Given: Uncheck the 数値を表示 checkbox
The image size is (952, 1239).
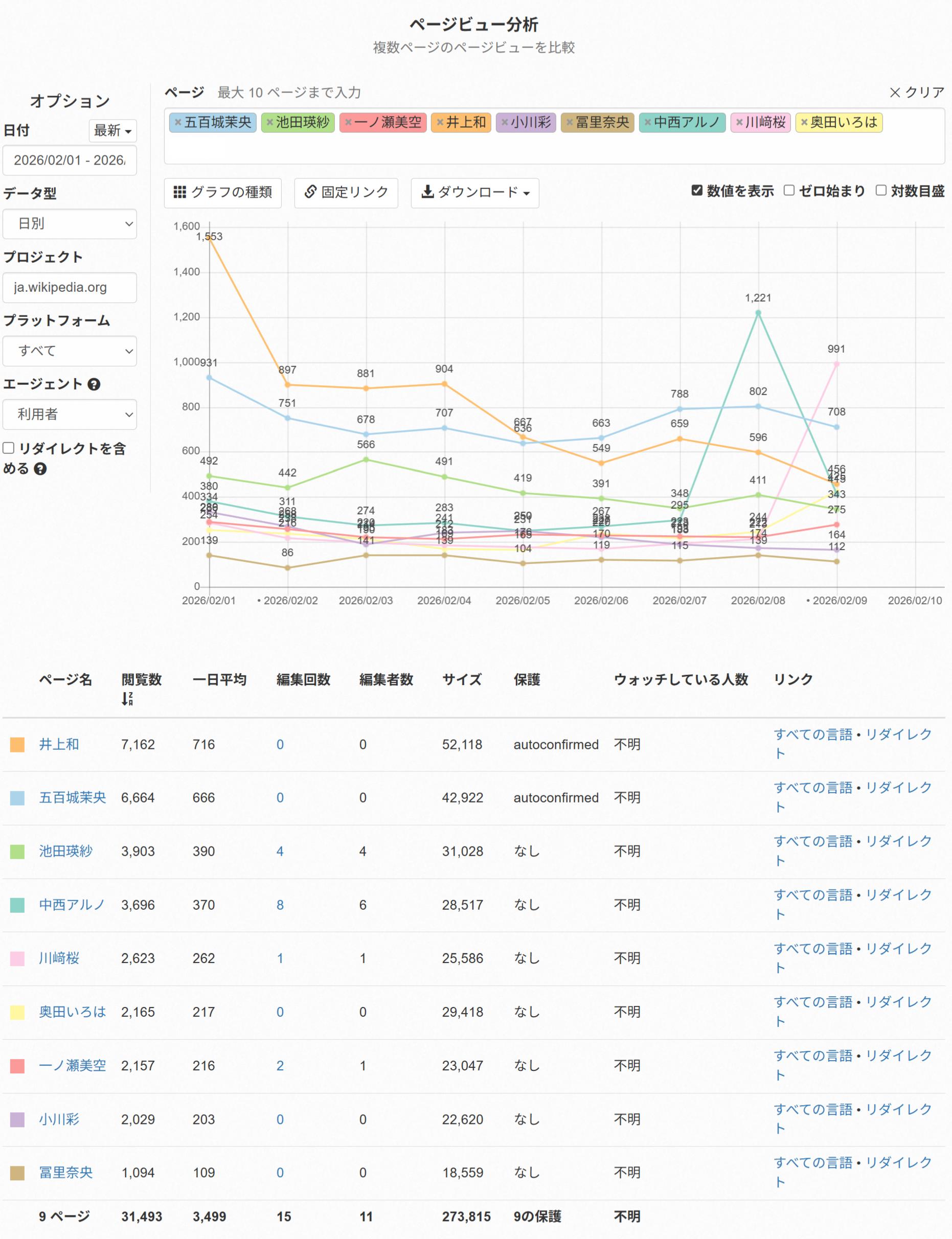Looking at the screenshot, I should click(697, 190).
